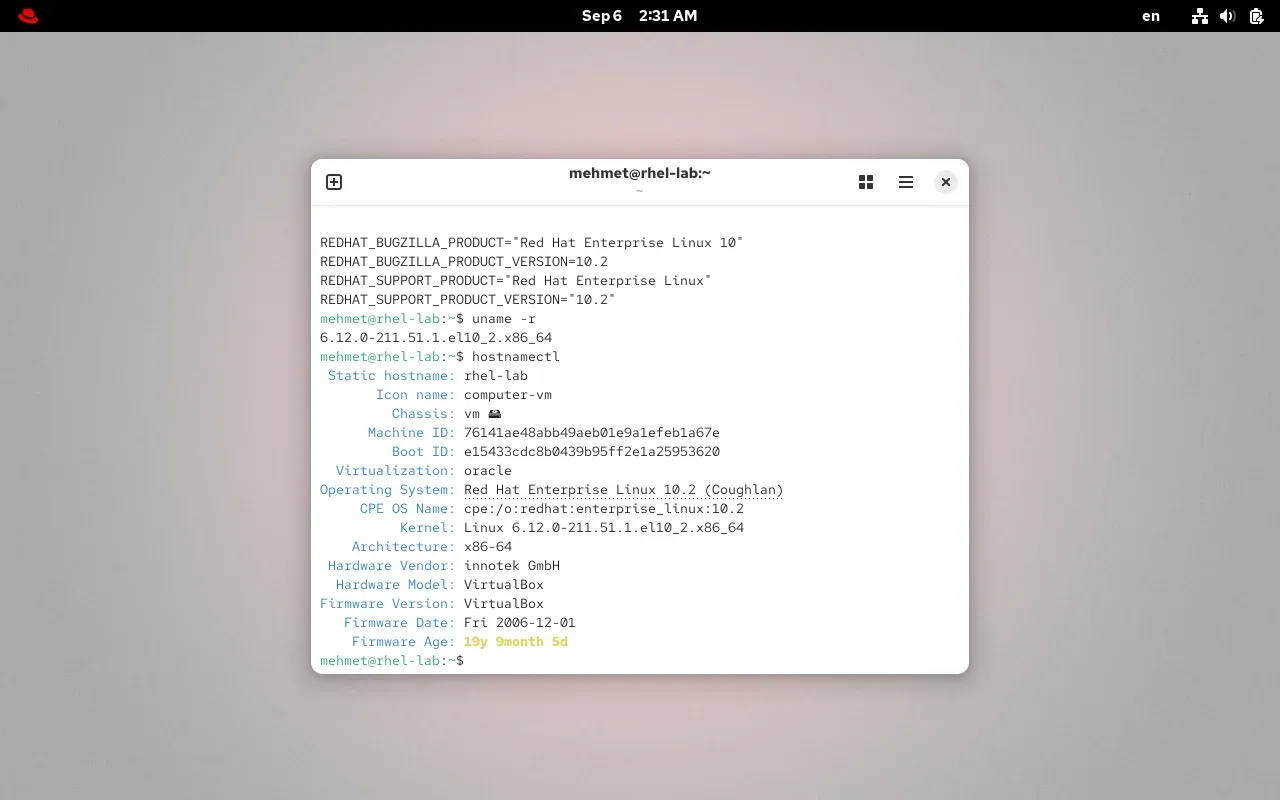
Task: Click the REDHAT_SUPPORT_PRODUCT="Red Hat Enterprise Linux" line
Action: click(516, 281)
